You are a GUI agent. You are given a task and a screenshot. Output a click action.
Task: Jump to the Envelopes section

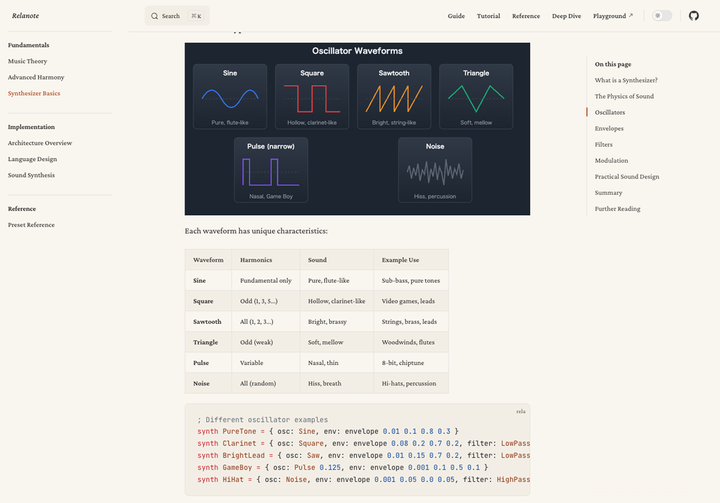click(x=609, y=128)
